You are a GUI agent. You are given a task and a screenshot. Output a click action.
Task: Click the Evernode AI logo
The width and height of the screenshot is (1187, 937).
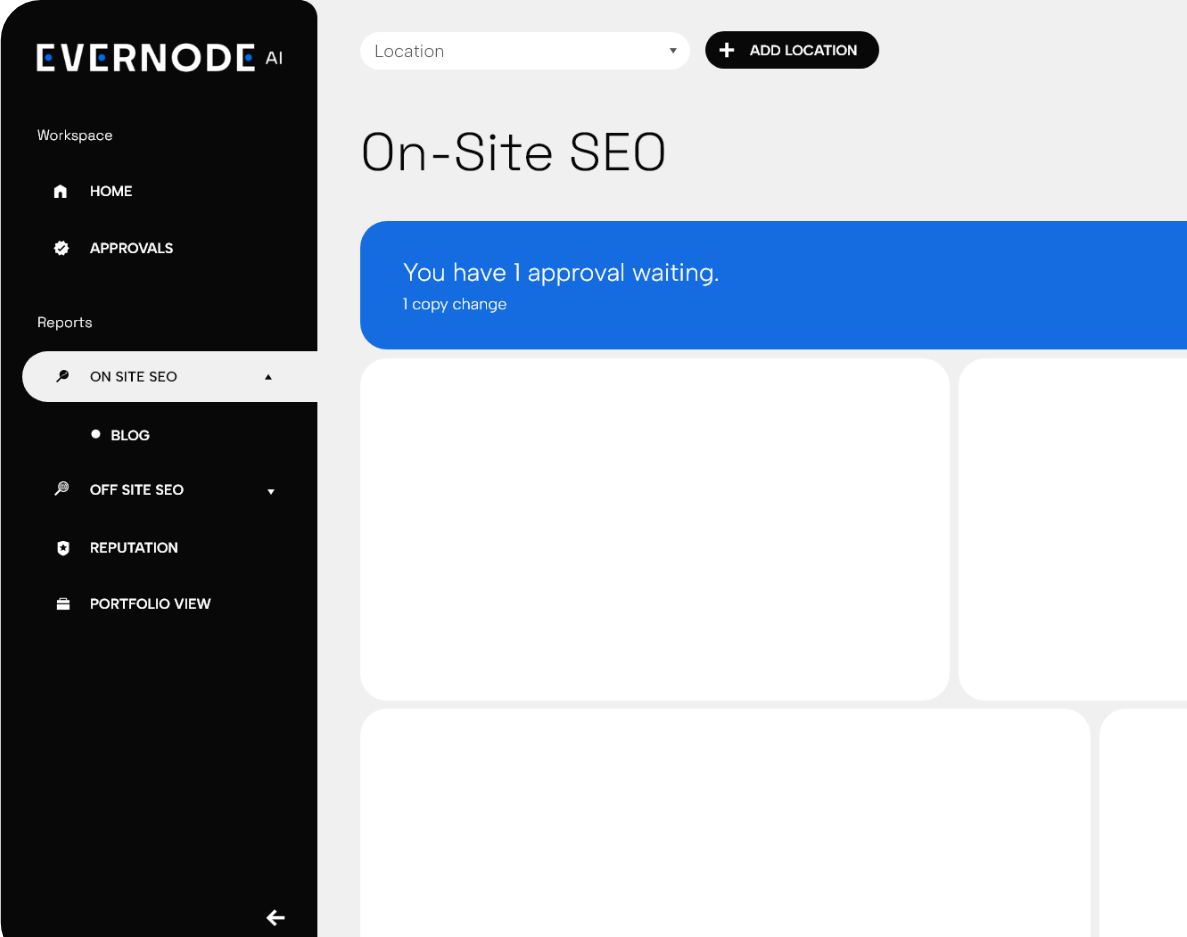(x=159, y=58)
